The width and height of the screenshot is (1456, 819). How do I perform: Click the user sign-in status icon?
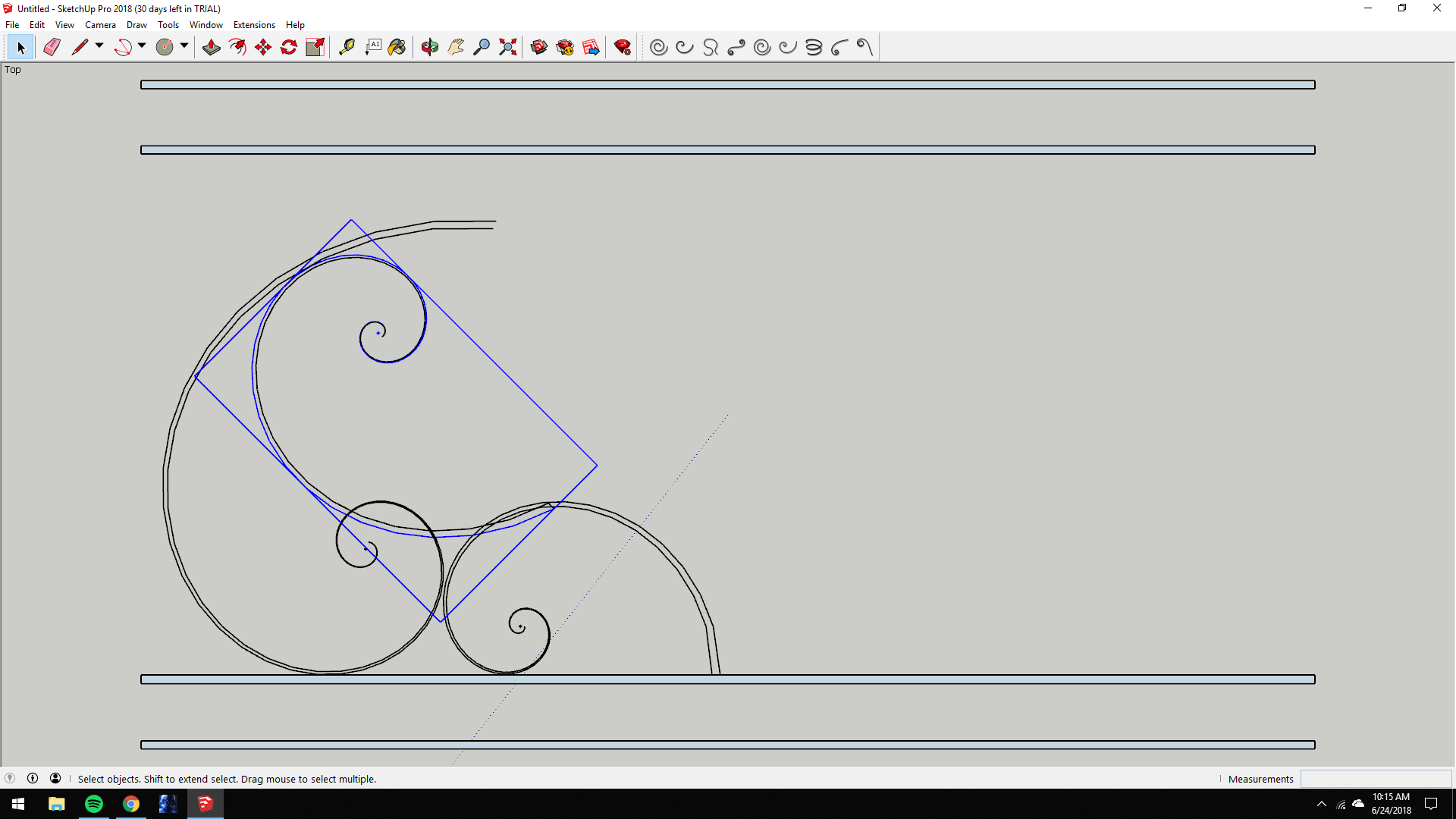click(55, 778)
